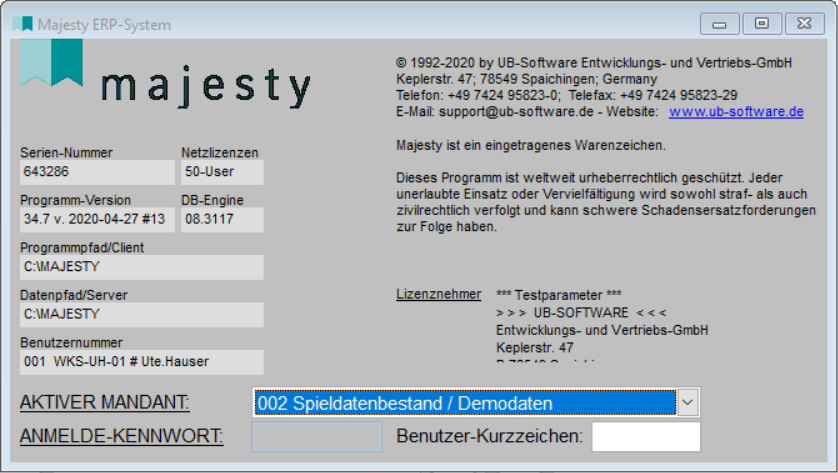Focus the Benutzer-Kurzzeichen input field
Screen dimensions: 838x473
click(x=646, y=437)
